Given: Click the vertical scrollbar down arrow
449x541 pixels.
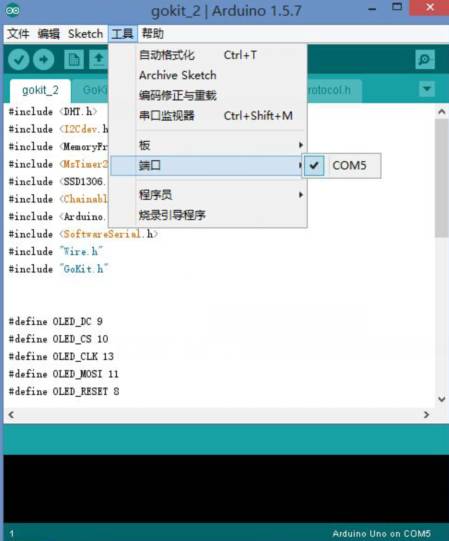Looking at the screenshot, I should (442, 399).
